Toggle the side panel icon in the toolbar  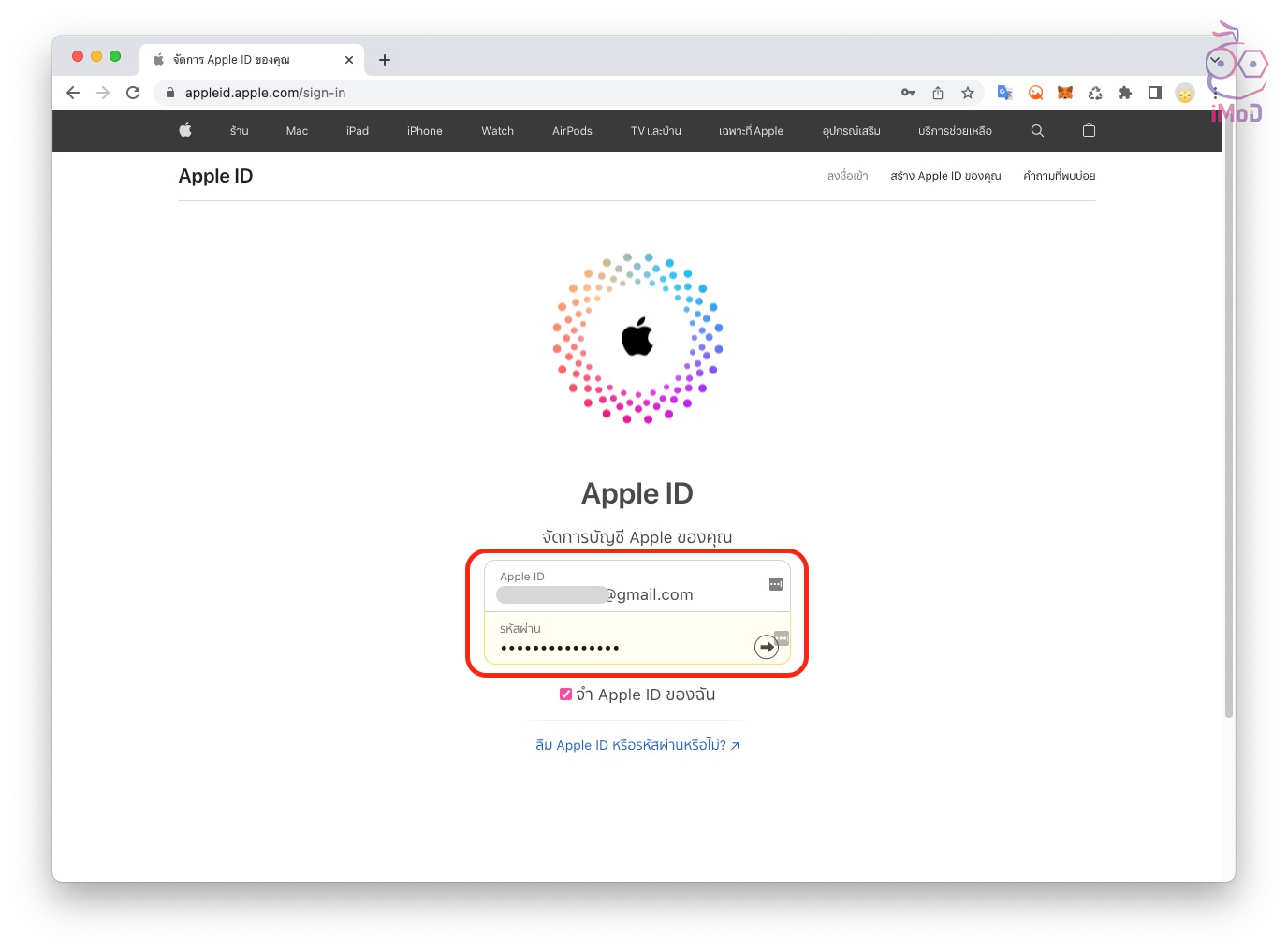[x=1155, y=93]
